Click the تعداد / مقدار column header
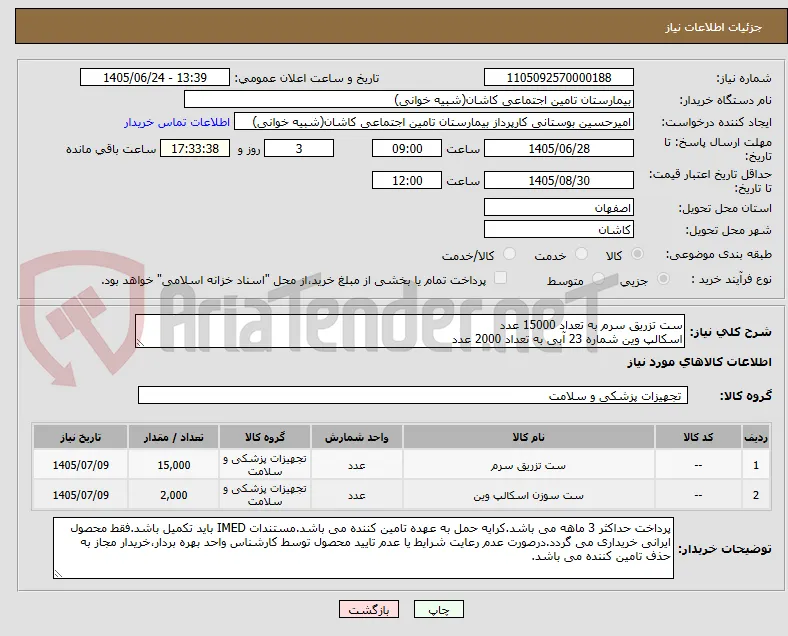The height and width of the screenshot is (636, 788). click(173, 437)
